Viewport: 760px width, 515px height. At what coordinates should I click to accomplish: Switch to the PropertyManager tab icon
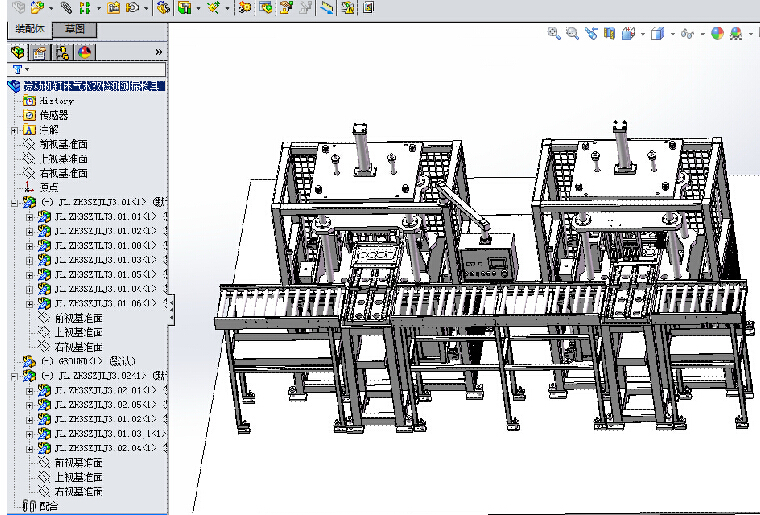click(40, 51)
